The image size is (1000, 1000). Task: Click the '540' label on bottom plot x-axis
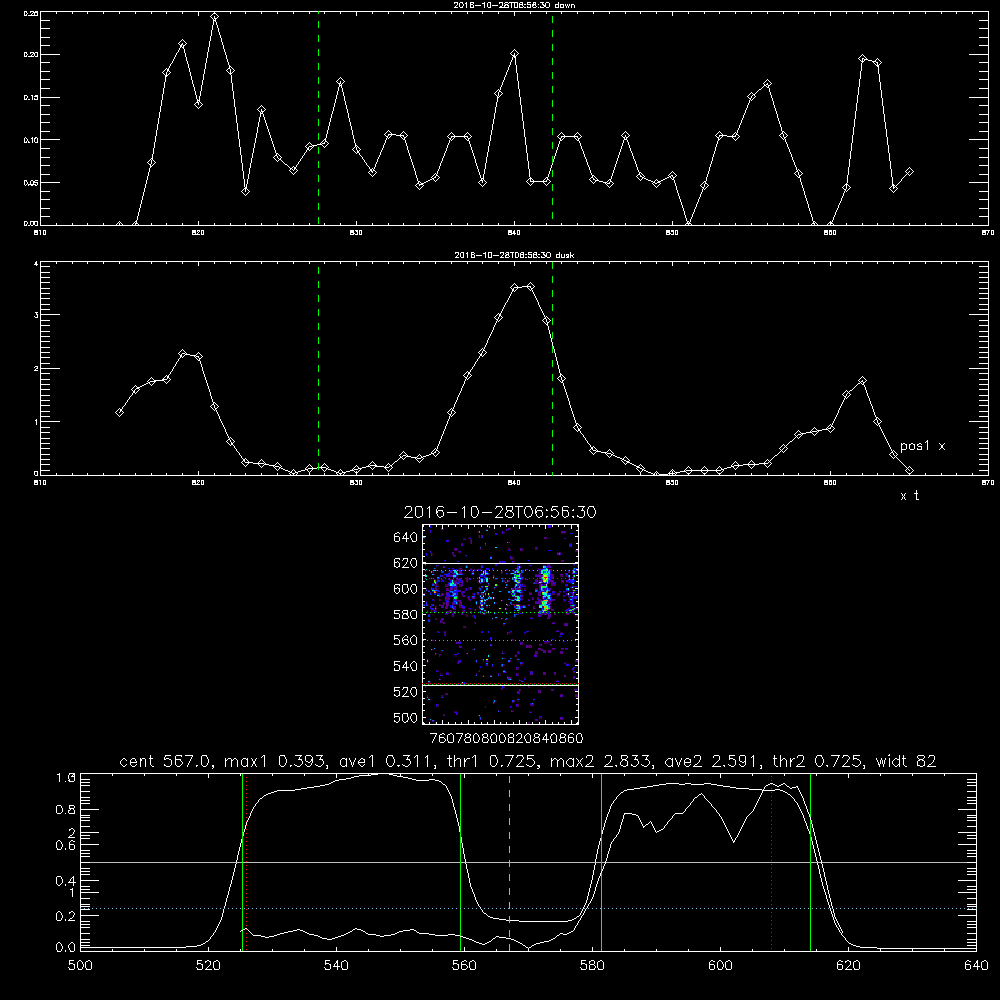pyautogui.click(x=336, y=965)
